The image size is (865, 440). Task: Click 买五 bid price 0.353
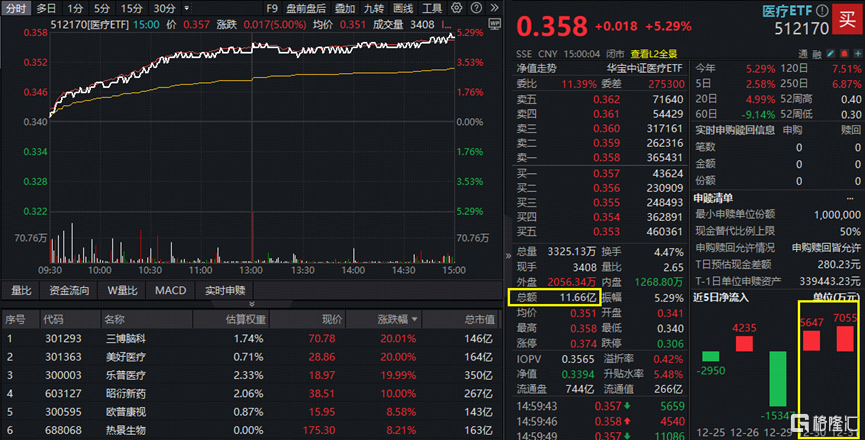pyautogui.click(x=606, y=232)
